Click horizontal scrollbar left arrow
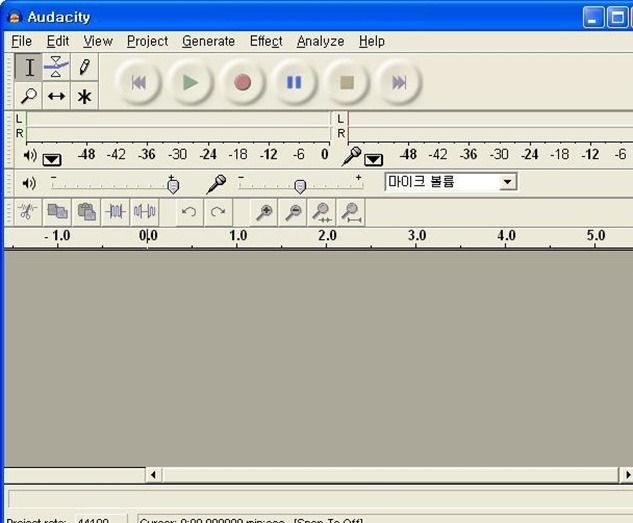This screenshot has width=633, height=523. pos(153,475)
